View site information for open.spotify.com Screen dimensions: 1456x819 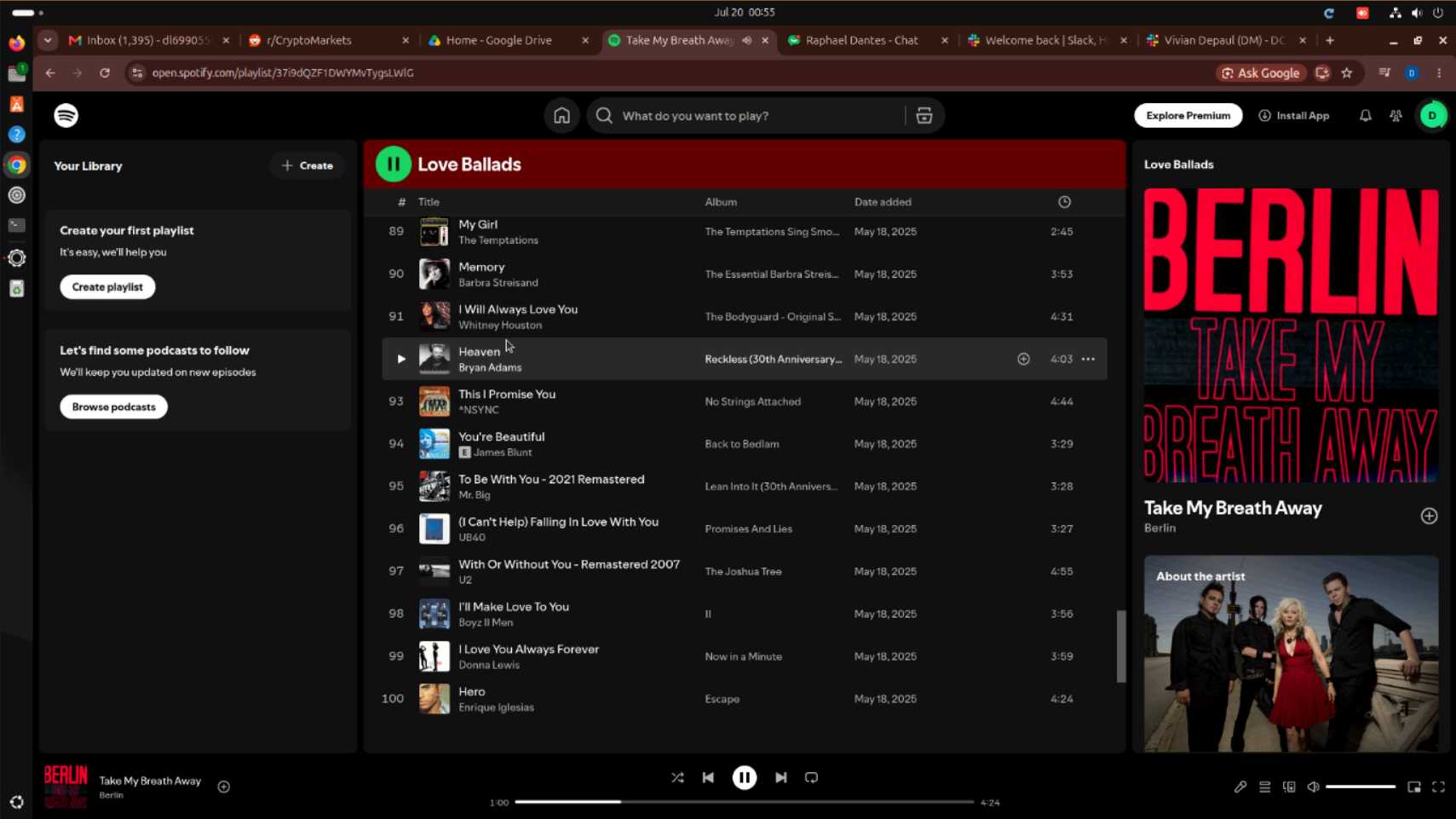coord(137,73)
